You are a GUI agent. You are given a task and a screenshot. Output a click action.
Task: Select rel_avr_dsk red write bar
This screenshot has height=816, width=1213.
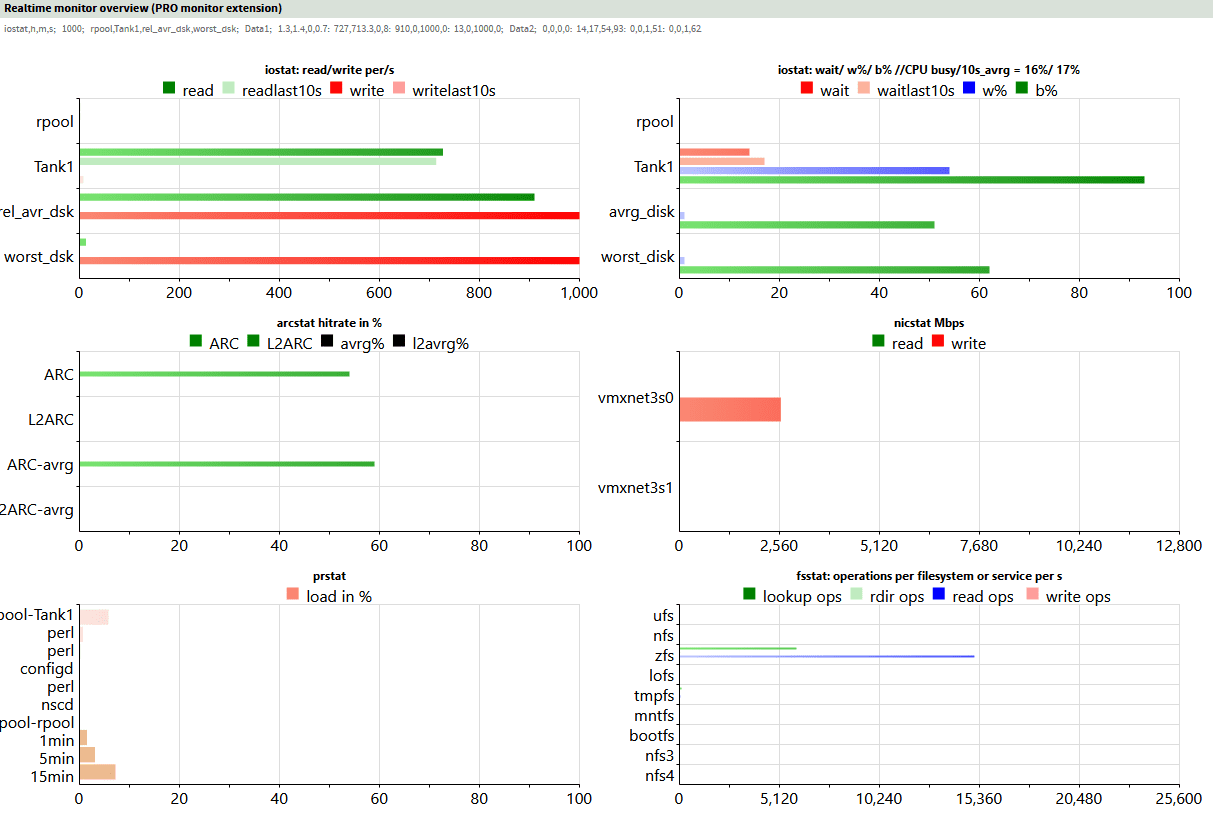[330, 215]
